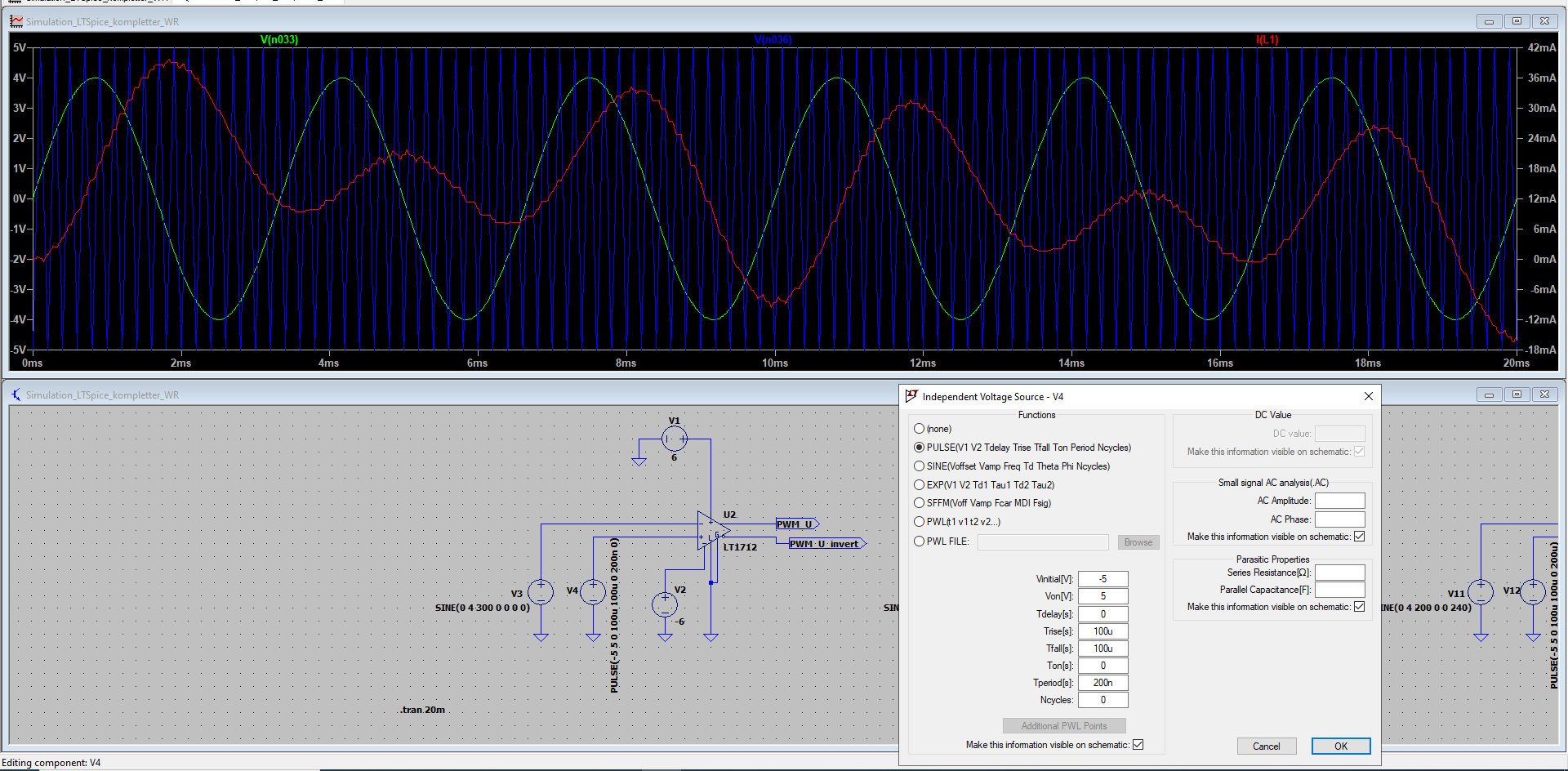This screenshot has height=771, width=1568.
Task: Toggle Parasitic Properties visible on schematic checkbox
Action: click(x=1359, y=607)
